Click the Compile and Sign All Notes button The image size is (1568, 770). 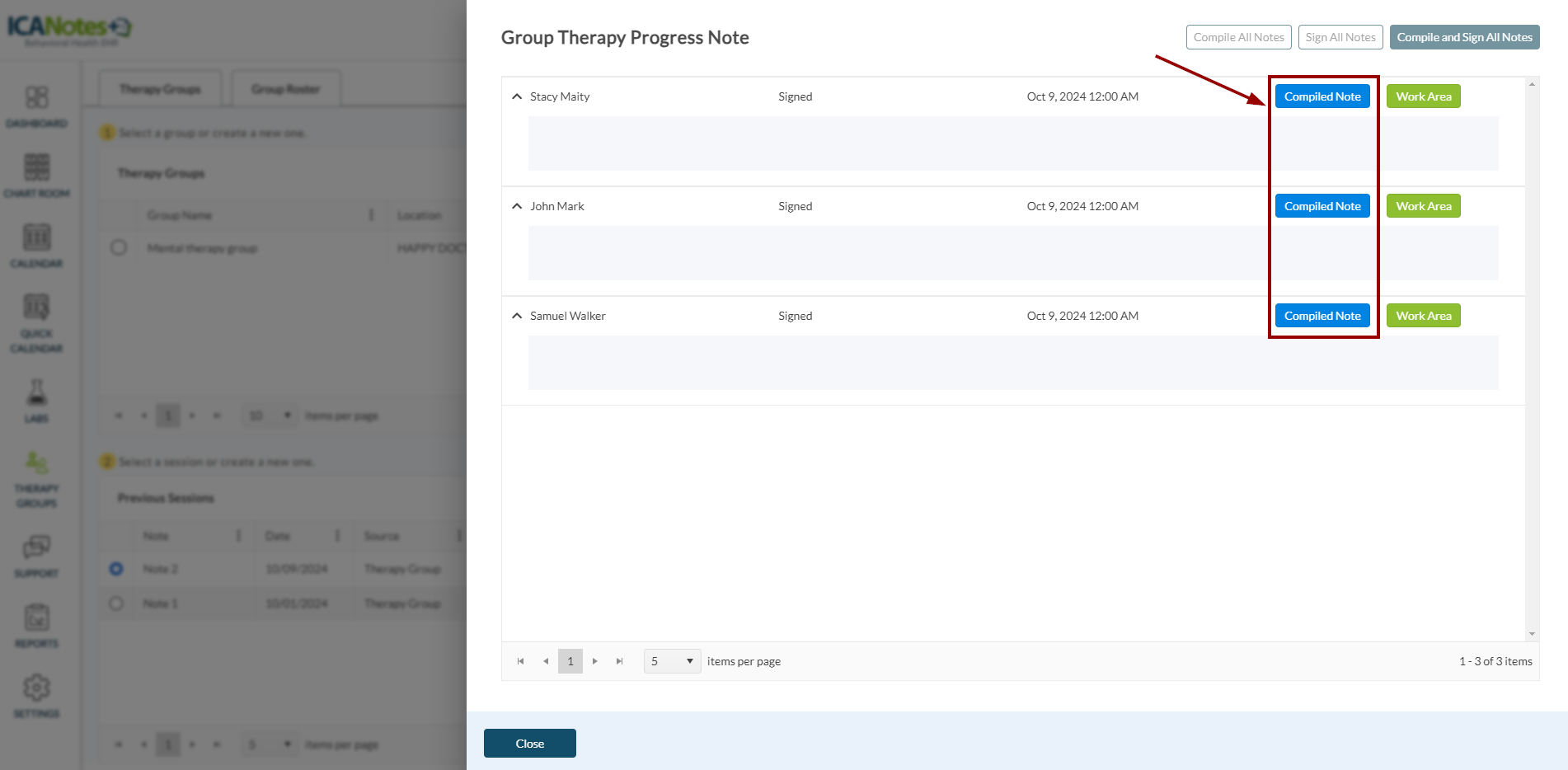pyautogui.click(x=1464, y=37)
